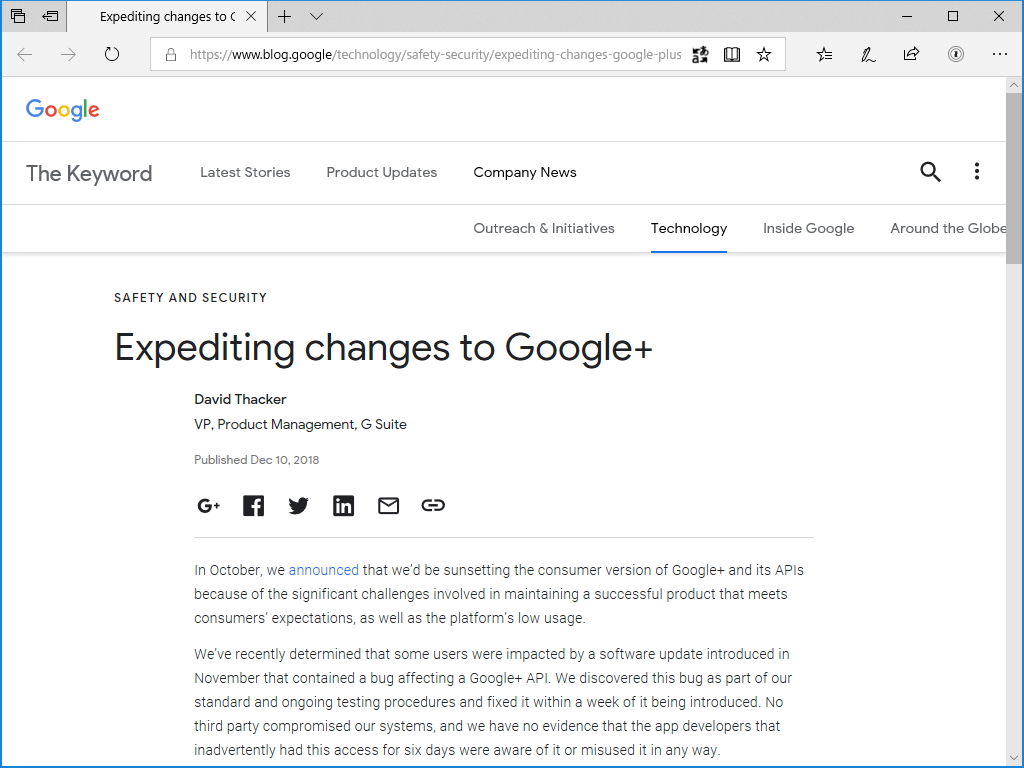Click the announced hyperlink in the article

tap(323, 570)
